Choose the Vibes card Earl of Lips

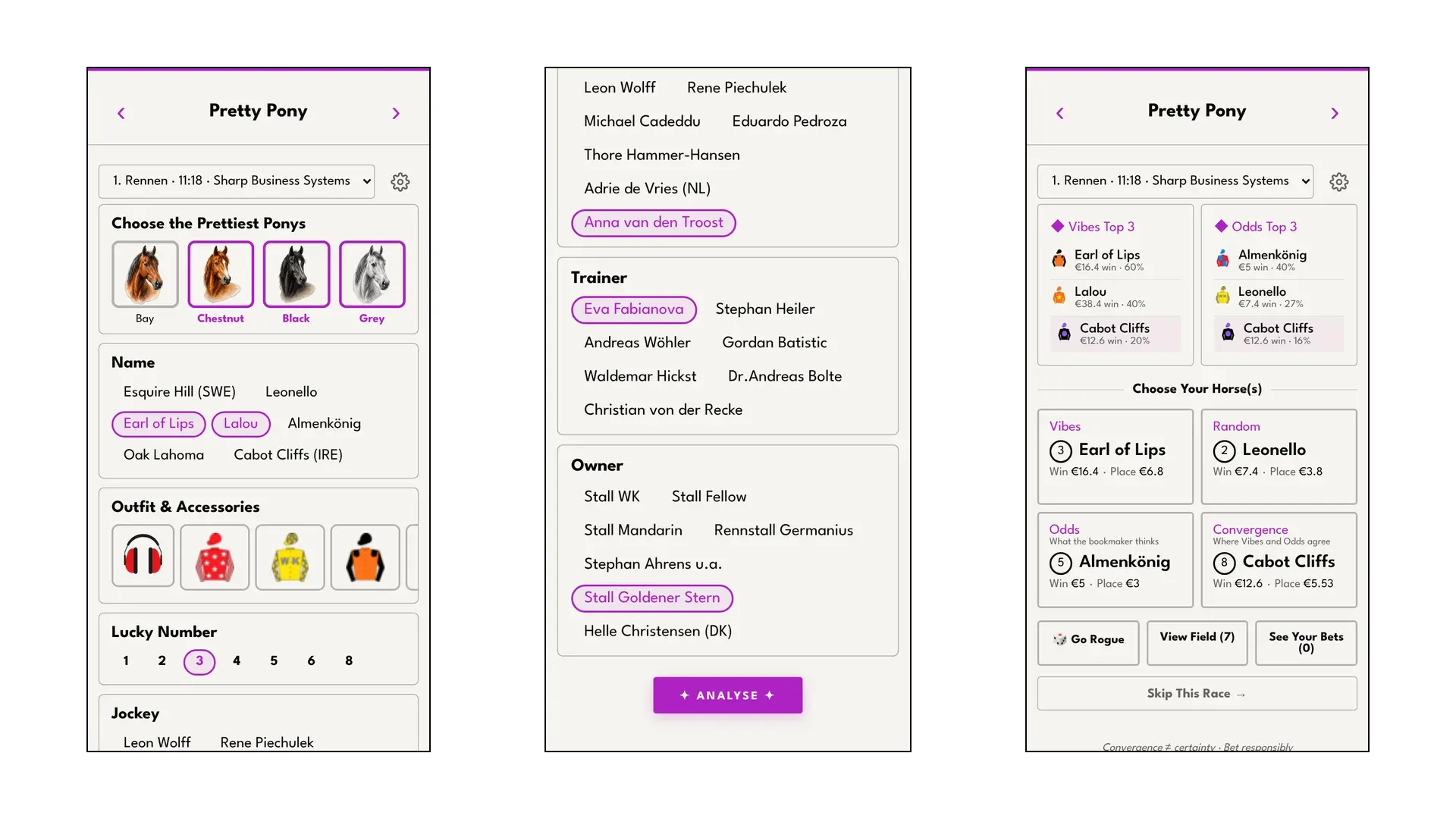pyautogui.click(x=1115, y=457)
